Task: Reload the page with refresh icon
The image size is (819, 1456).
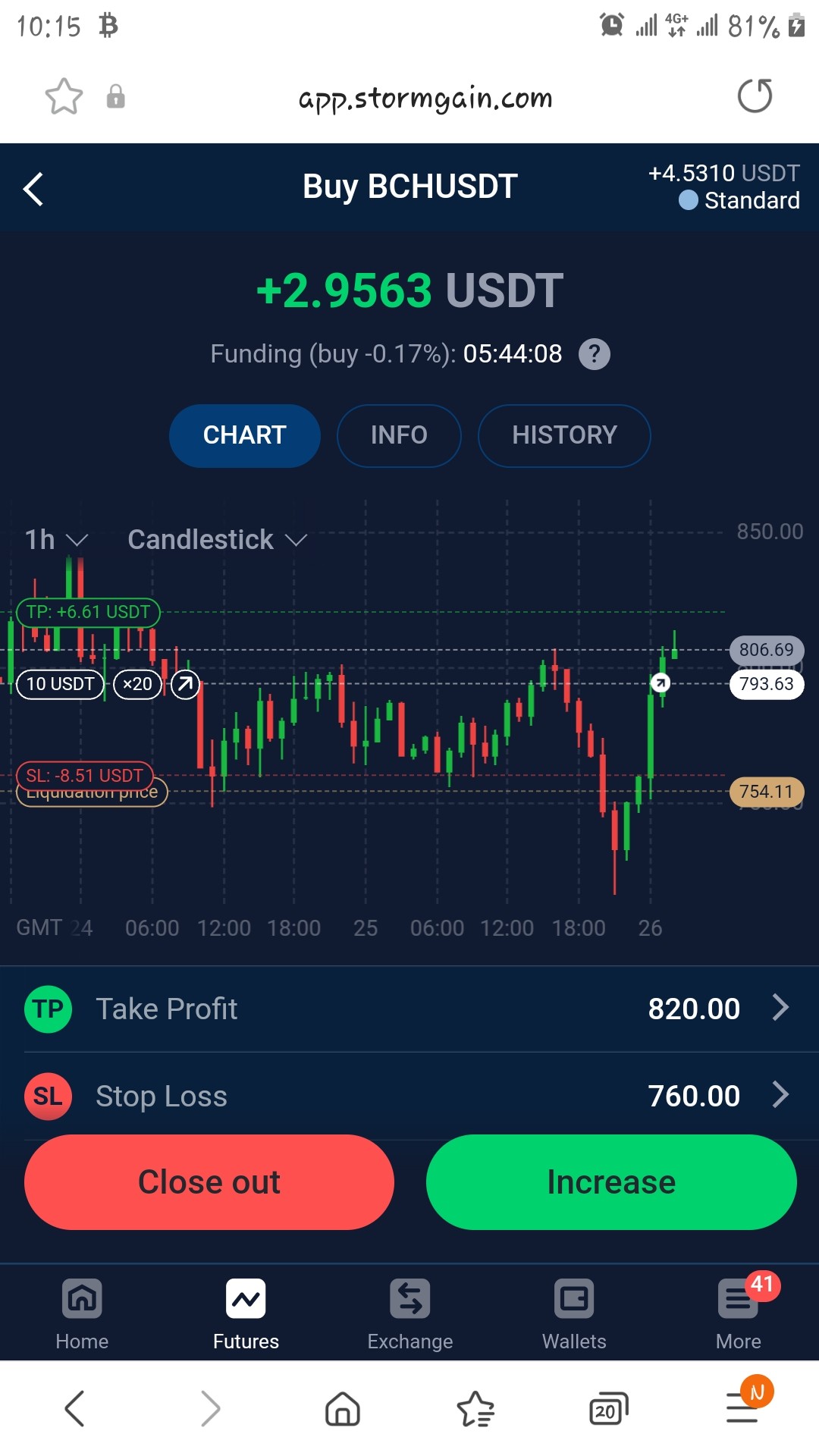Action: 755,96
